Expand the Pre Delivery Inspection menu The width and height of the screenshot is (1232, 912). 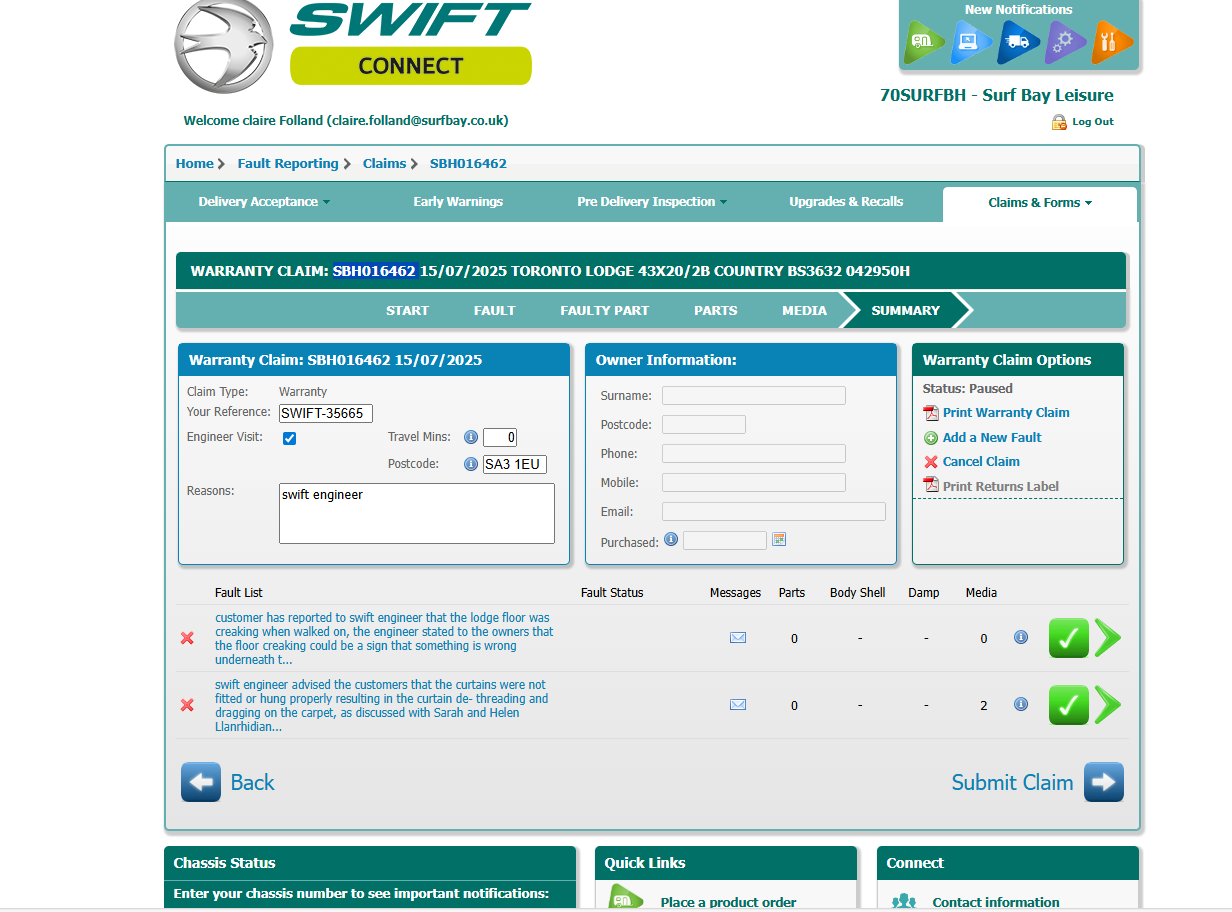[652, 202]
